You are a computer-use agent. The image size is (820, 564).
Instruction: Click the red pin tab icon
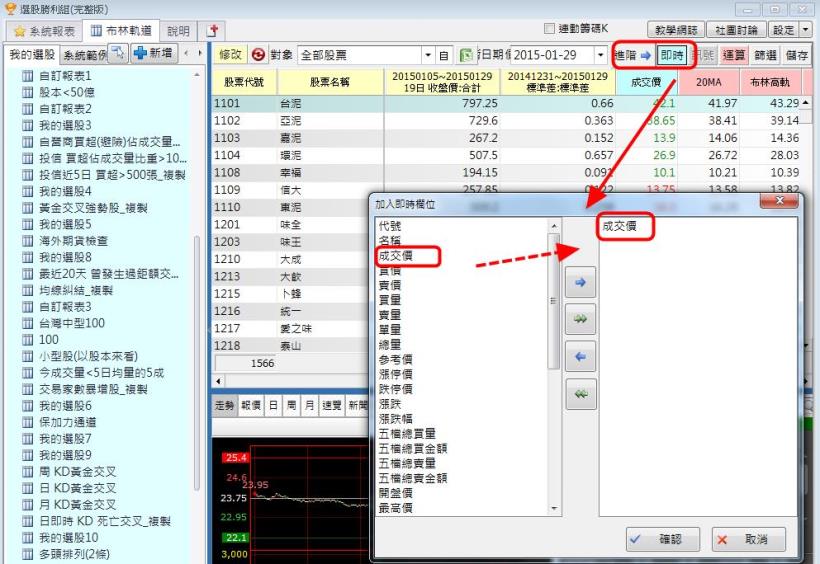[213, 30]
